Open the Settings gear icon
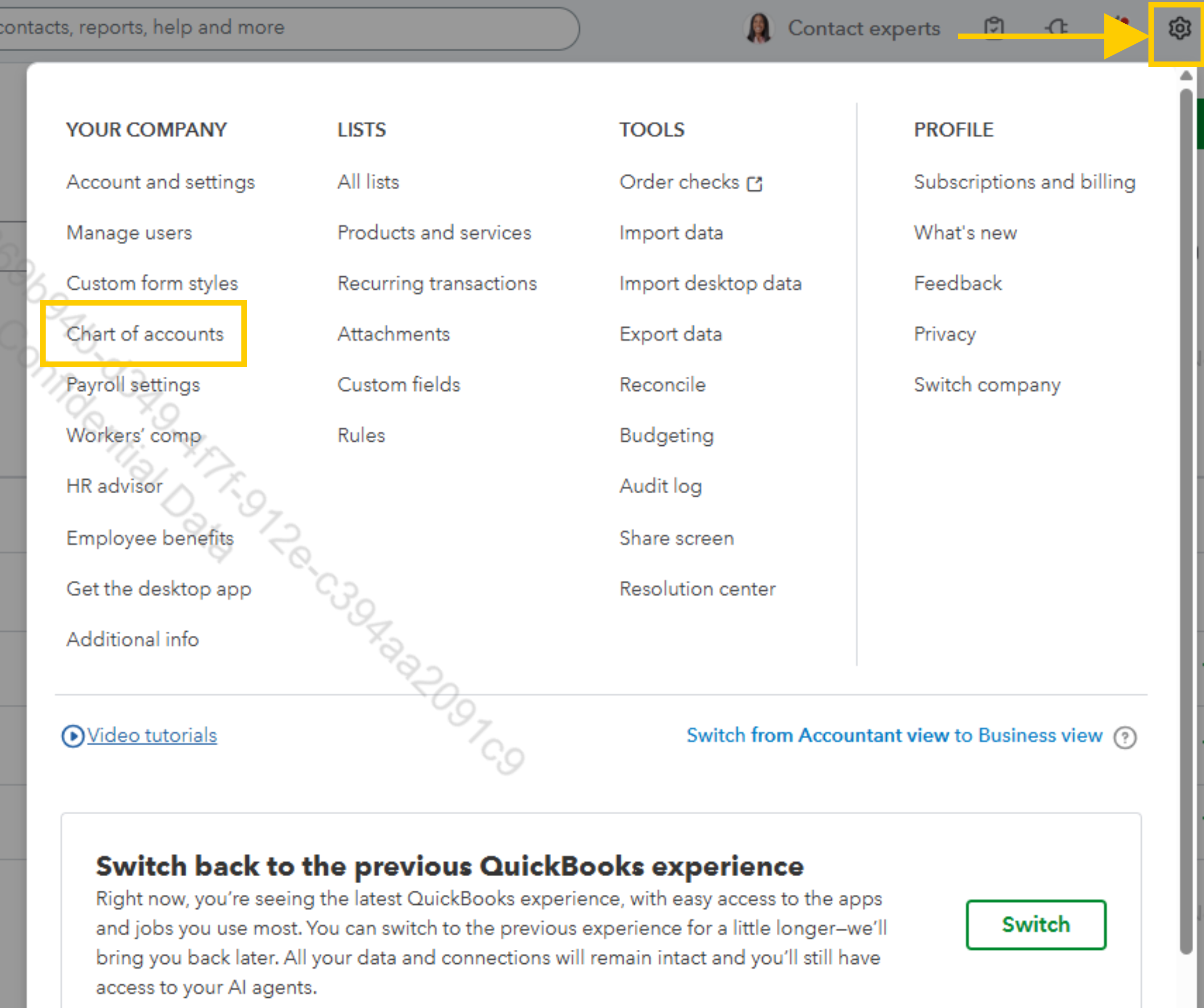1204x1008 pixels. point(1179,27)
